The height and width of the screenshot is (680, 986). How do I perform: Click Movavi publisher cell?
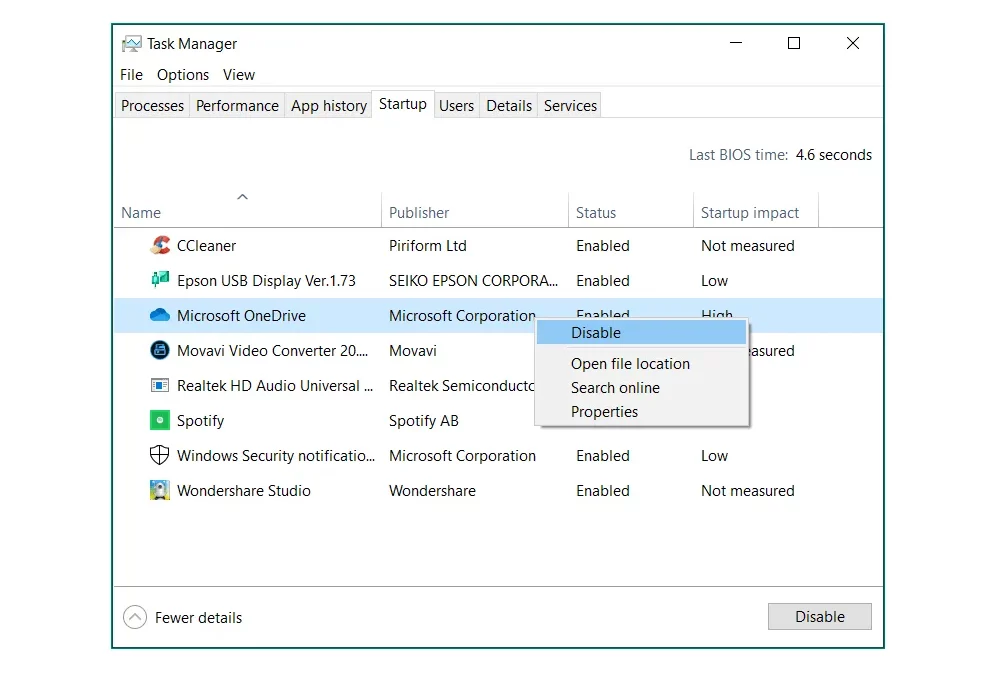click(413, 350)
